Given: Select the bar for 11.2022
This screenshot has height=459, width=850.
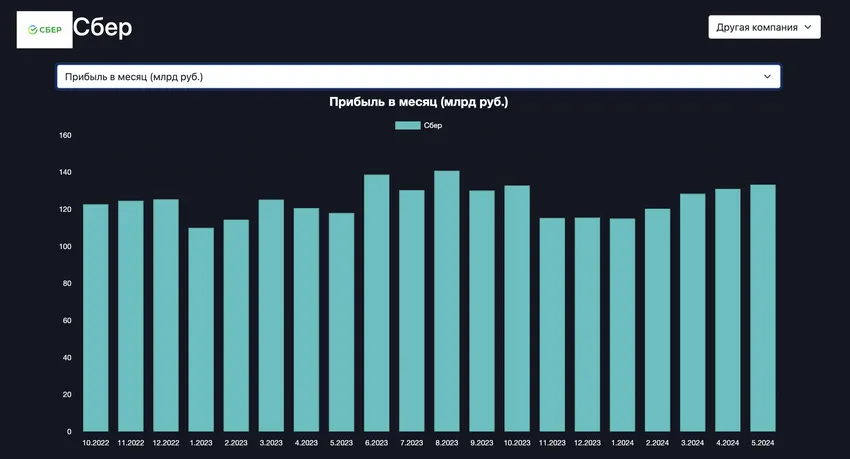Looking at the screenshot, I should (131, 316).
